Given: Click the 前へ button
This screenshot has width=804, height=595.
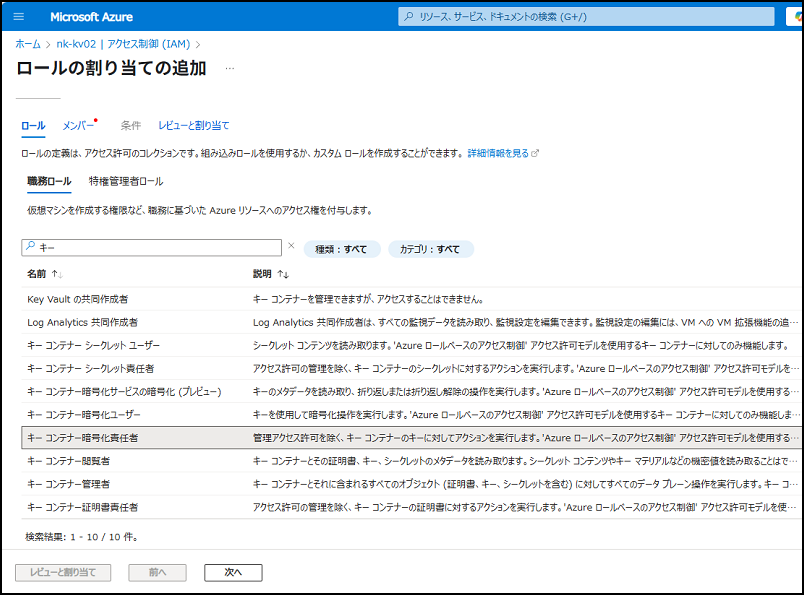Looking at the screenshot, I should coord(157,572).
